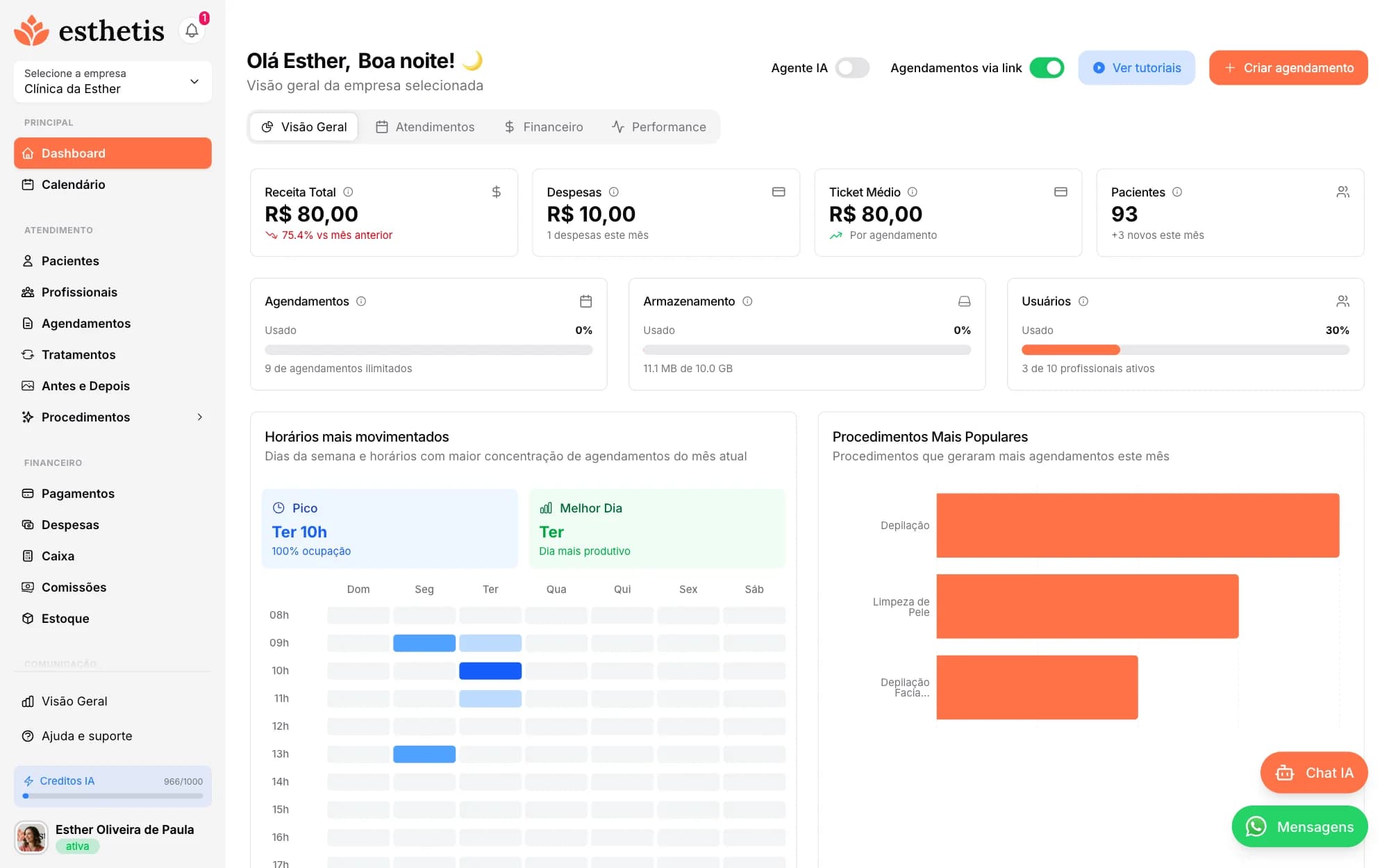Open the Financeiro tab

[x=544, y=127]
